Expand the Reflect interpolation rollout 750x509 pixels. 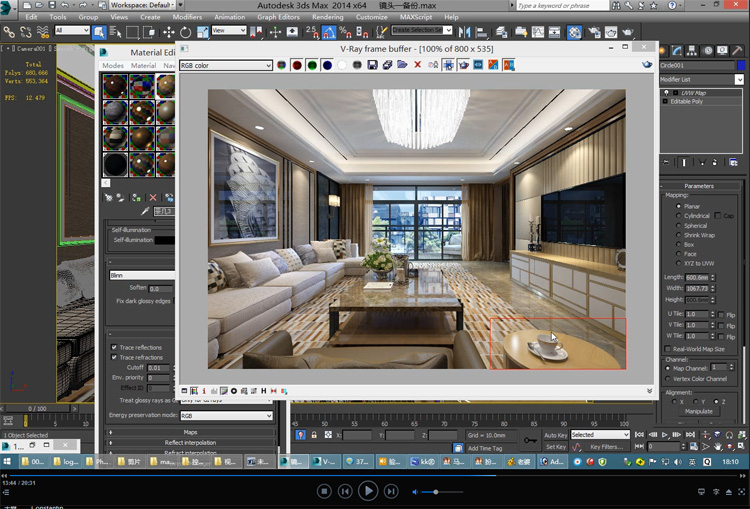tap(190, 443)
